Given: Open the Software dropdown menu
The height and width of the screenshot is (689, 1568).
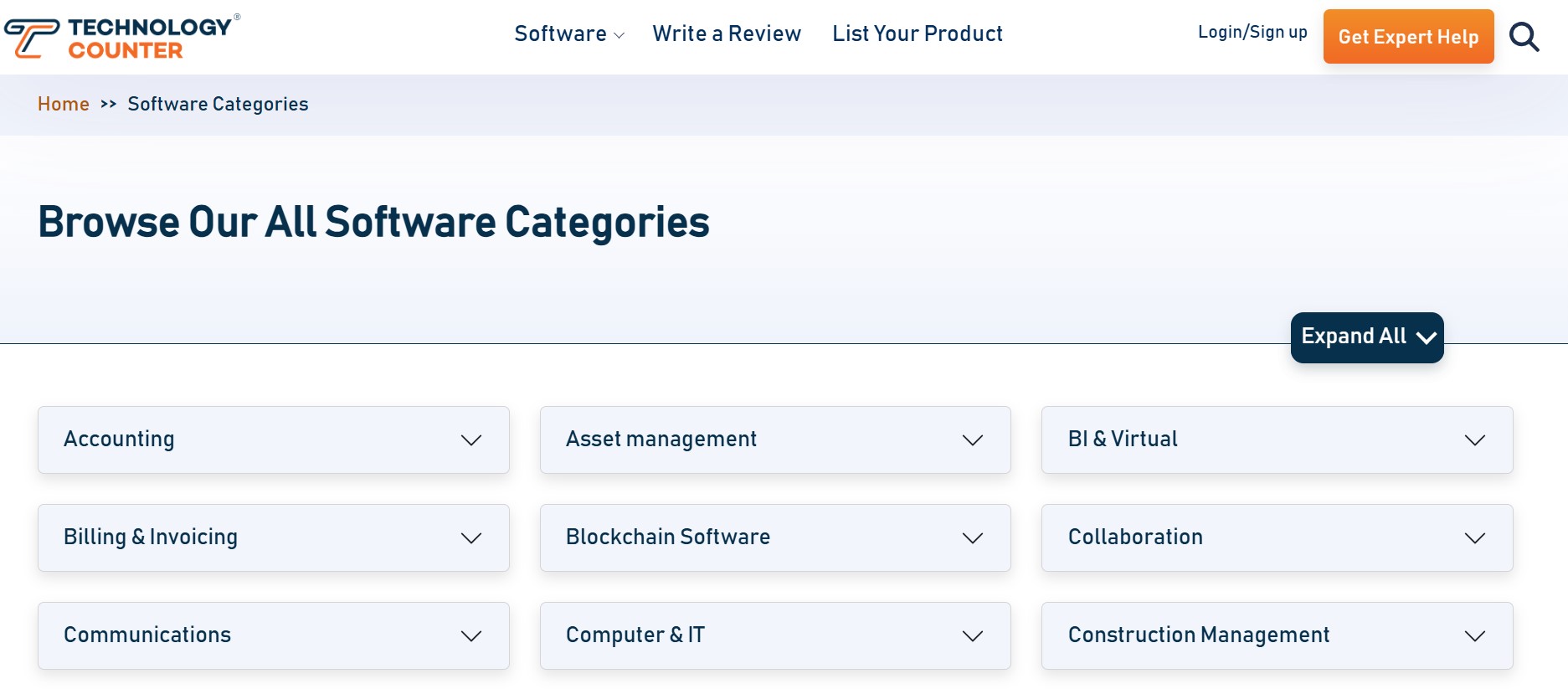Looking at the screenshot, I should click(x=569, y=33).
